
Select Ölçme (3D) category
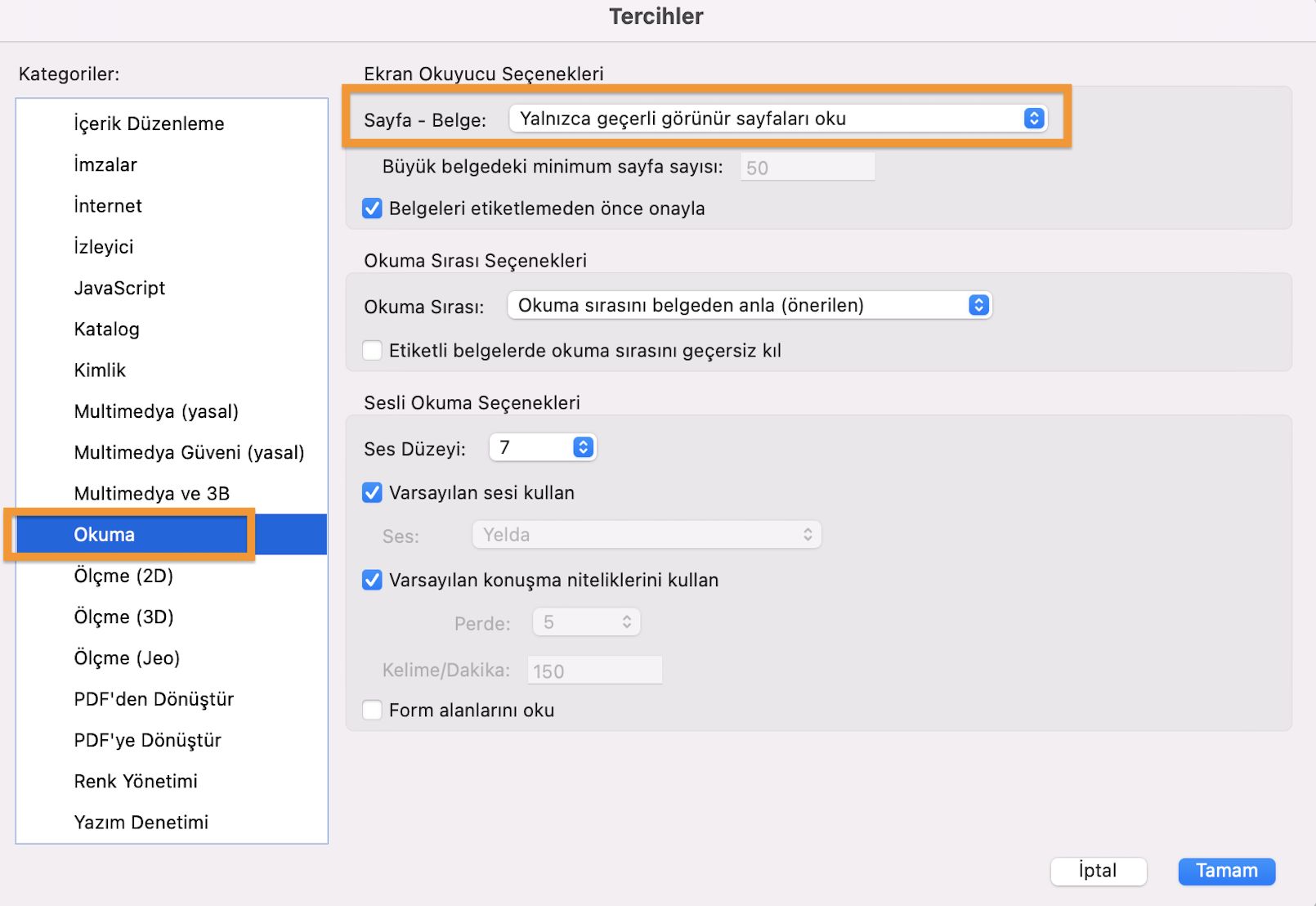tap(123, 617)
